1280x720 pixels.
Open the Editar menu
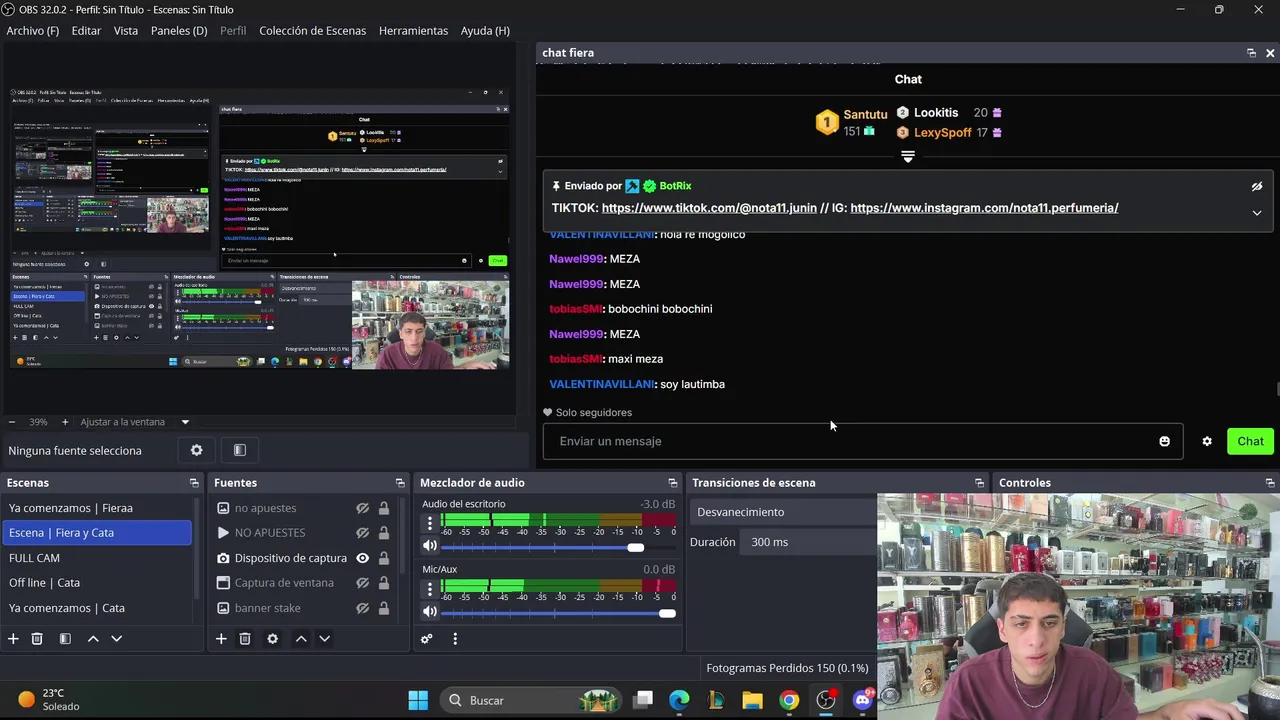(x=86, y=31)
